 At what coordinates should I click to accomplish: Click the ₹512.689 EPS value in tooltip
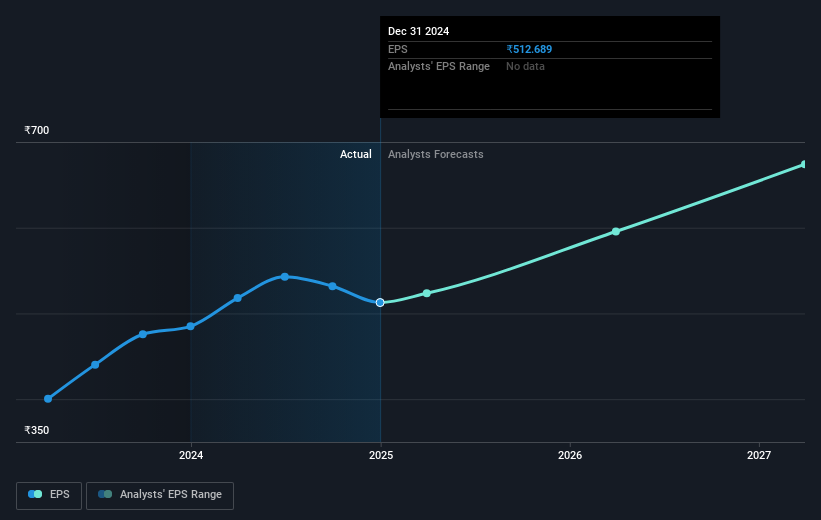tap(529, 49)
